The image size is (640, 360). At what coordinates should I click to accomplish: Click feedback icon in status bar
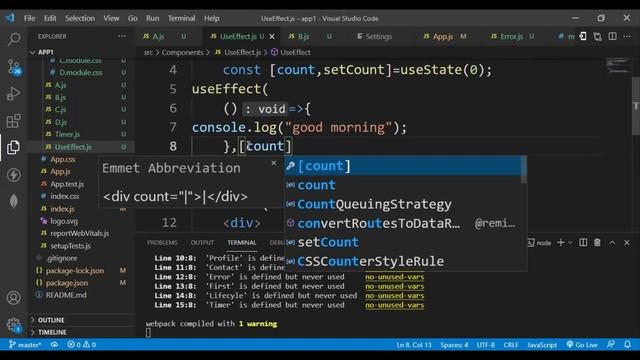coord(611,344)
